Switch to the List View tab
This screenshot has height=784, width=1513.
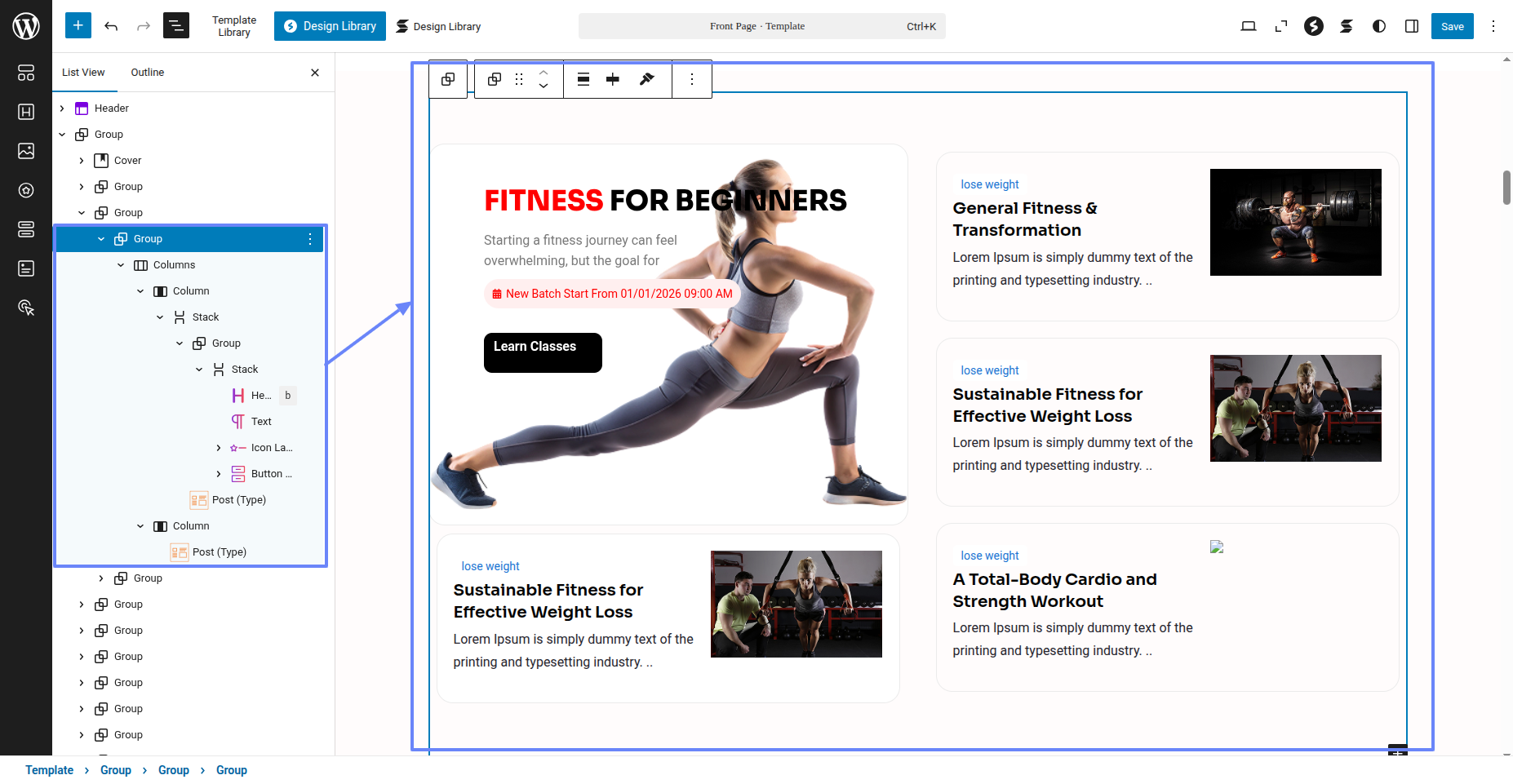click(83, 73)
